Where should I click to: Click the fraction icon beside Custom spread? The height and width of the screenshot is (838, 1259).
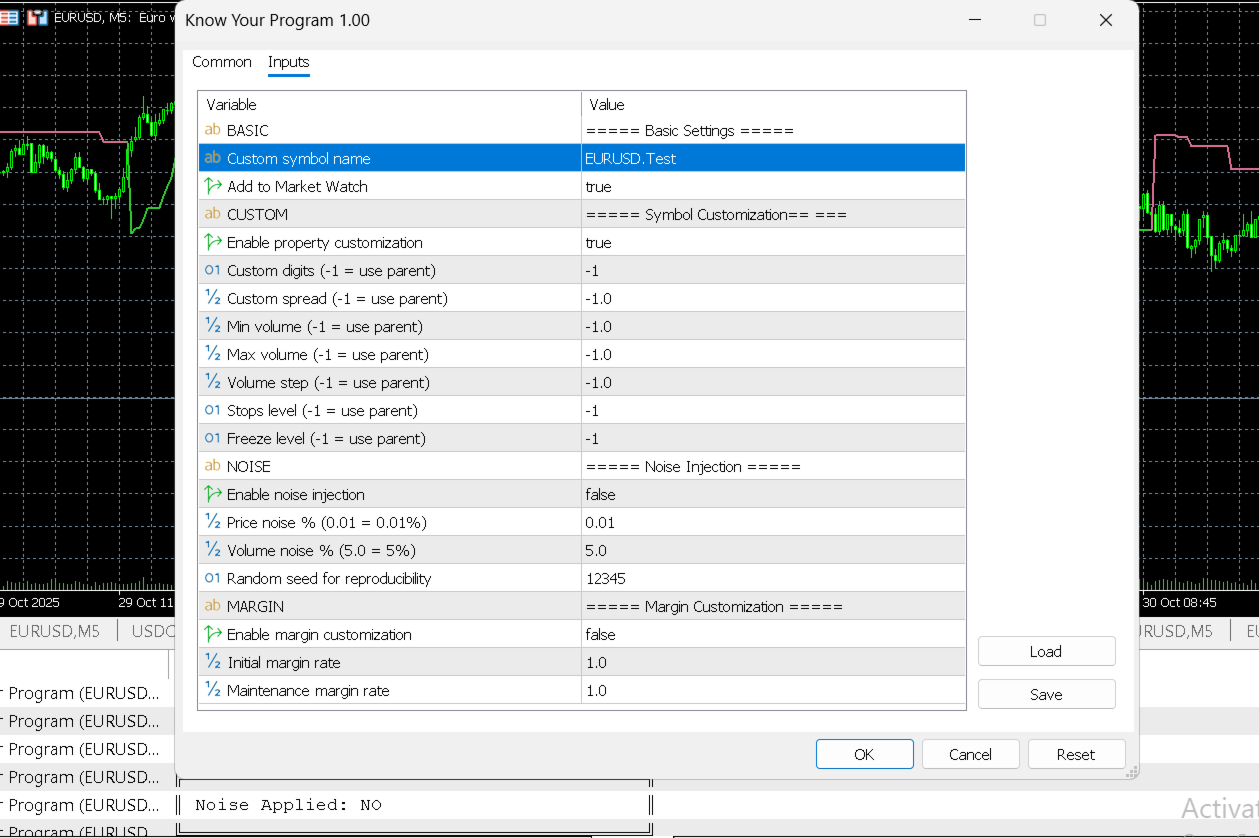click(212, 298)
